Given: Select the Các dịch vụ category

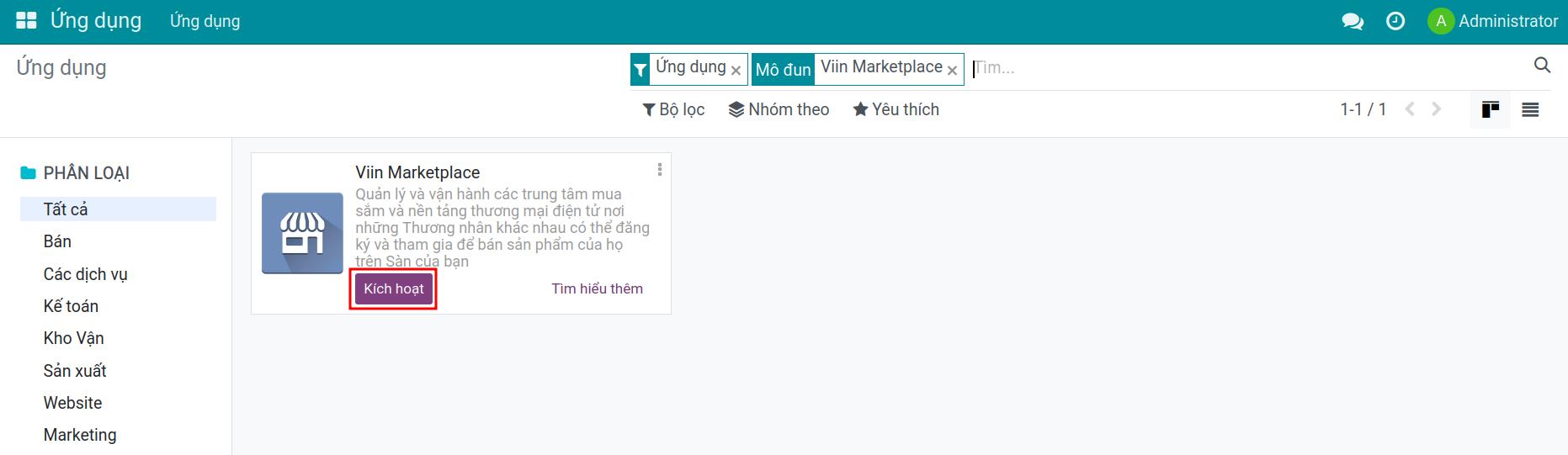Looking at the screenshot, I should coord(118,274).
